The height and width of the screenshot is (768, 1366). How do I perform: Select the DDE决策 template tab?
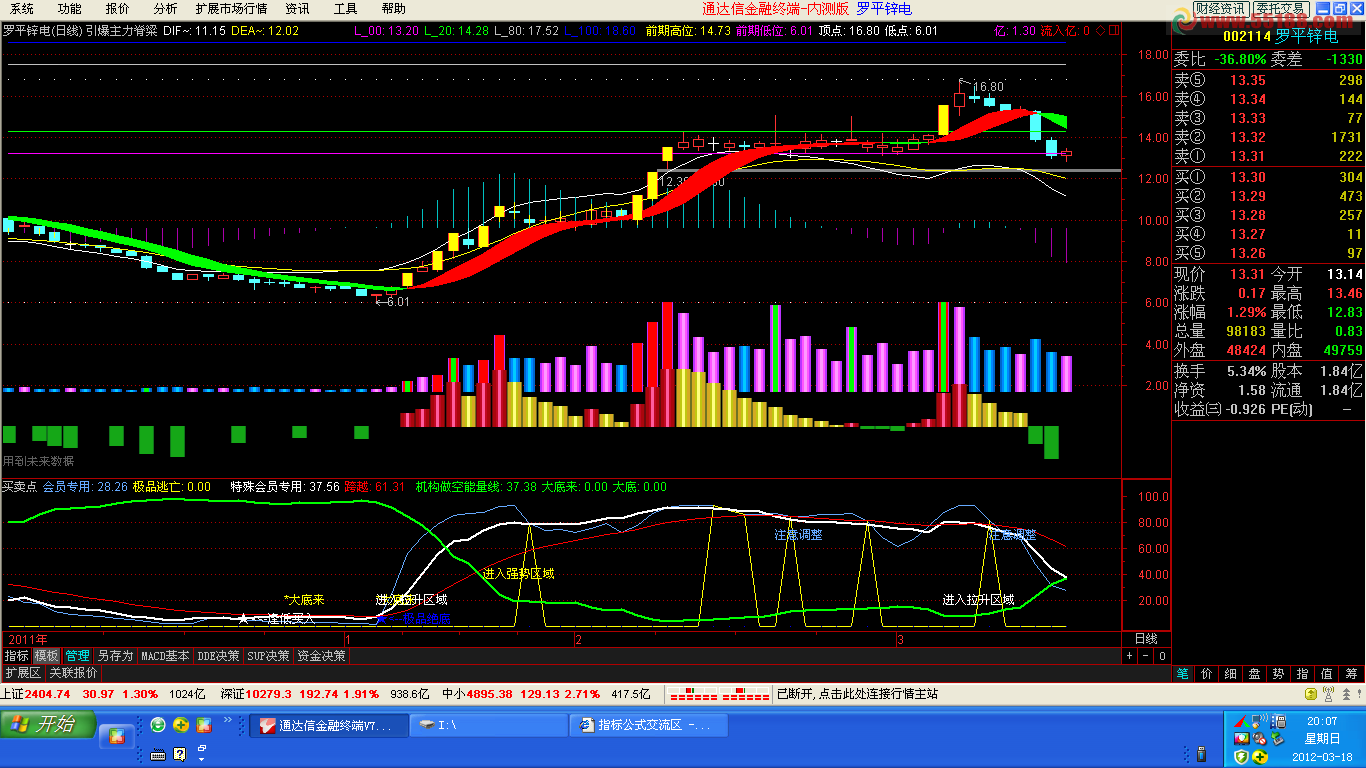[x=219, y=656]
